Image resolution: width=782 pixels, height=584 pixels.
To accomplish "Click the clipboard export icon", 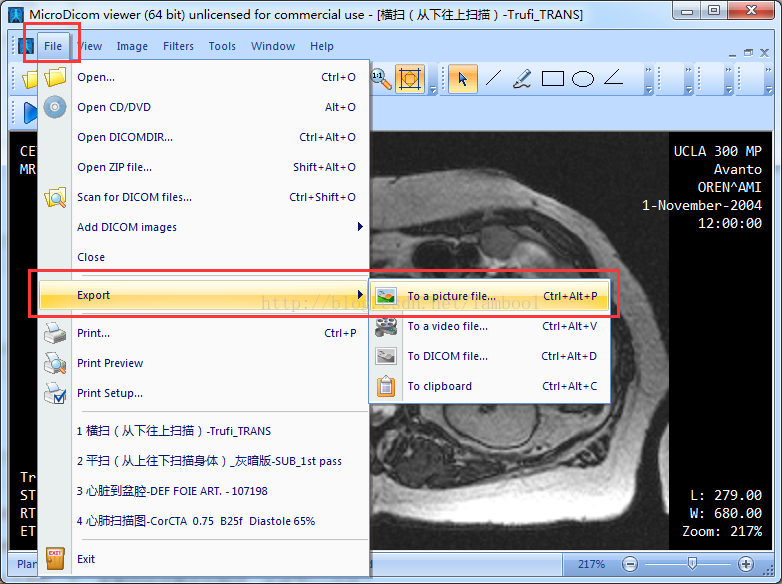I will point(386,386).
